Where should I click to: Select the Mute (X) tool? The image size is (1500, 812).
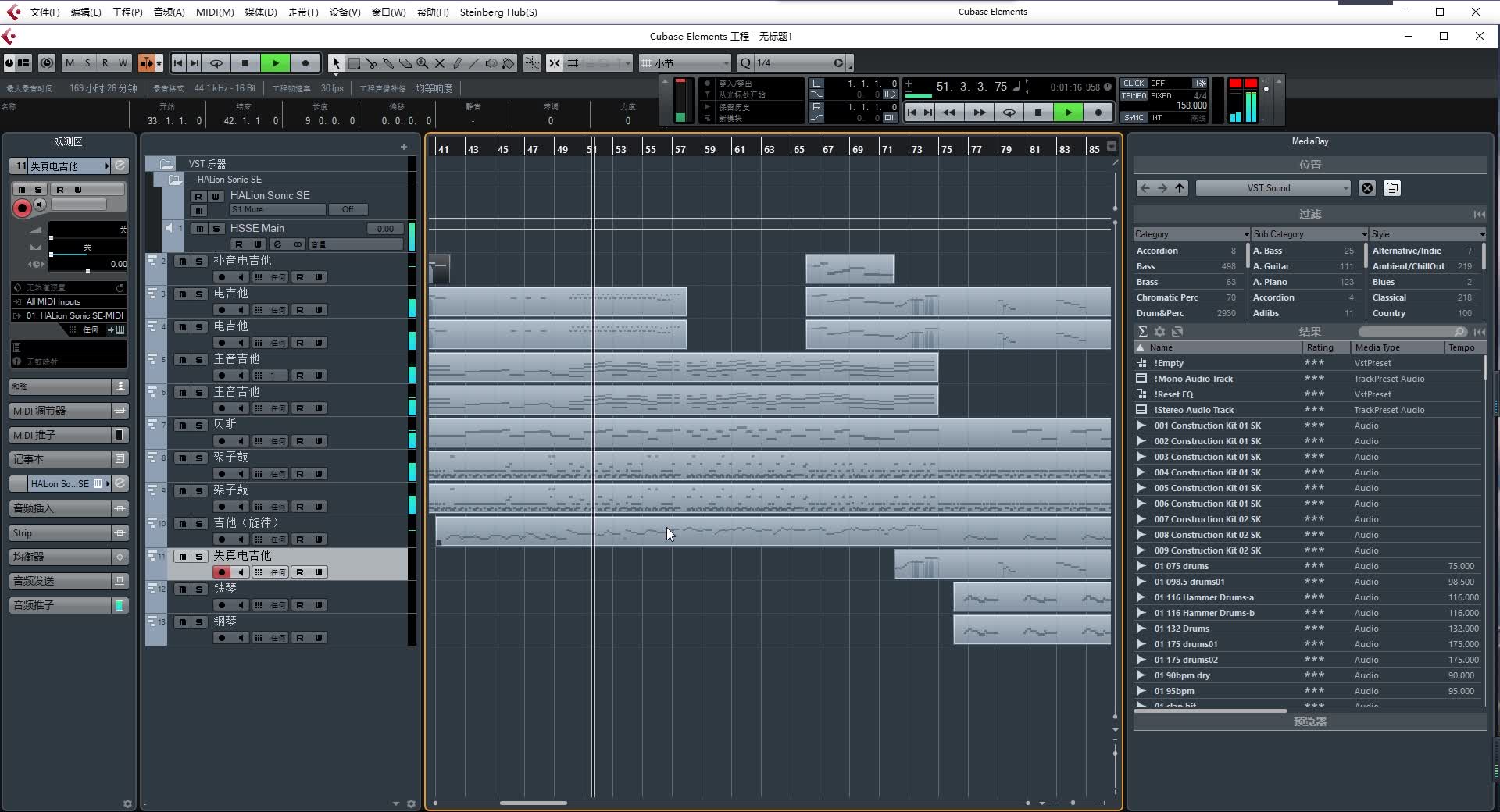[440, 63]
